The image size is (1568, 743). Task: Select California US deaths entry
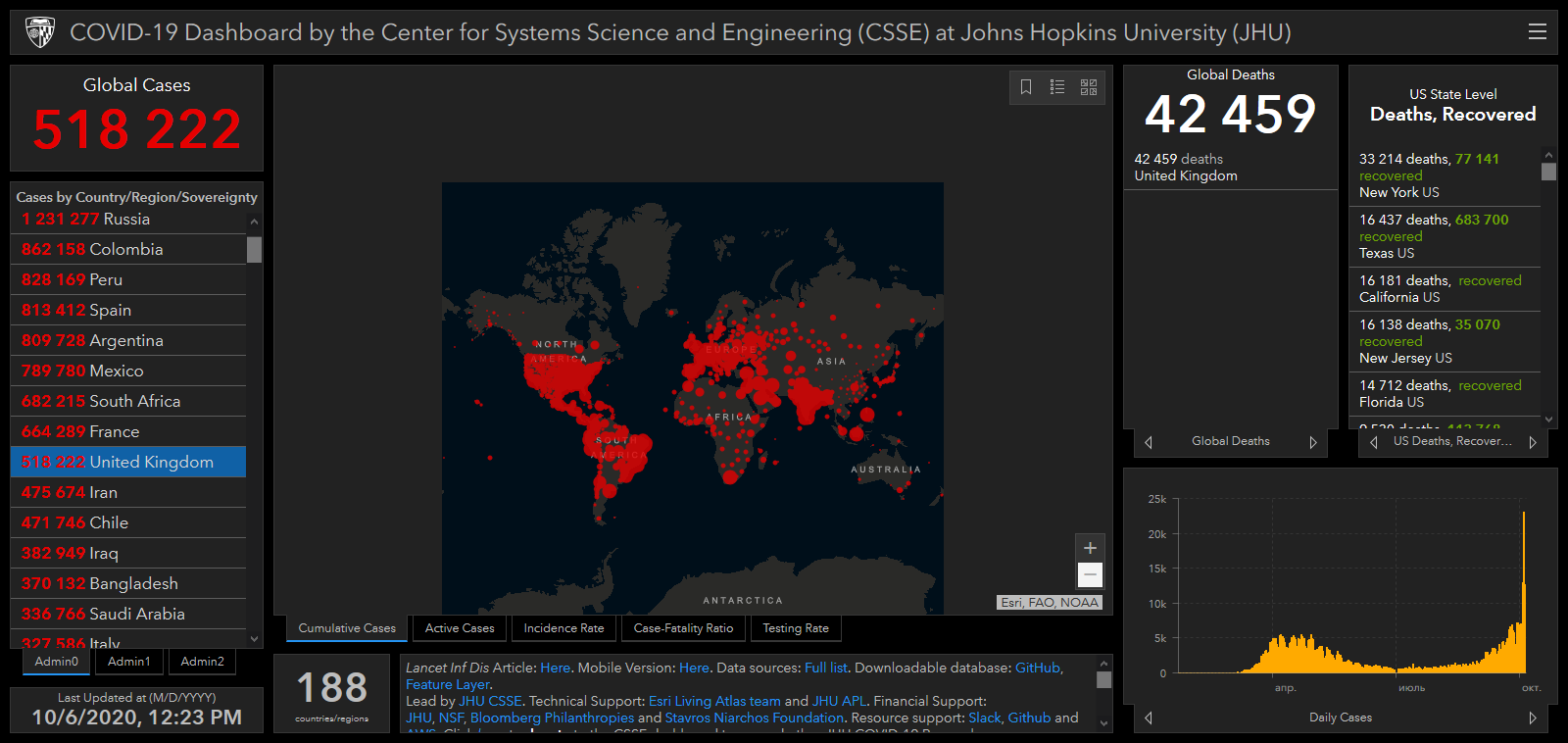click(1445, 289)
